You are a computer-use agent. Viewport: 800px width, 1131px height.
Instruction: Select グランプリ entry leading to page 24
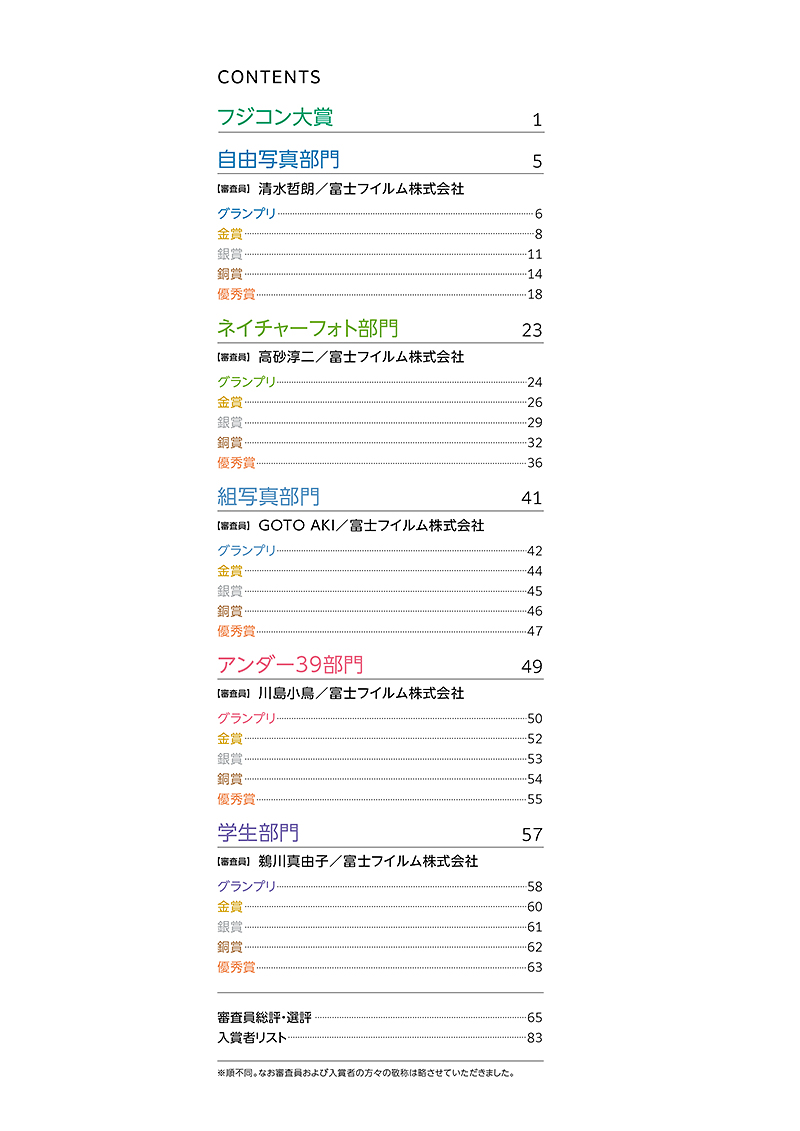247,382
